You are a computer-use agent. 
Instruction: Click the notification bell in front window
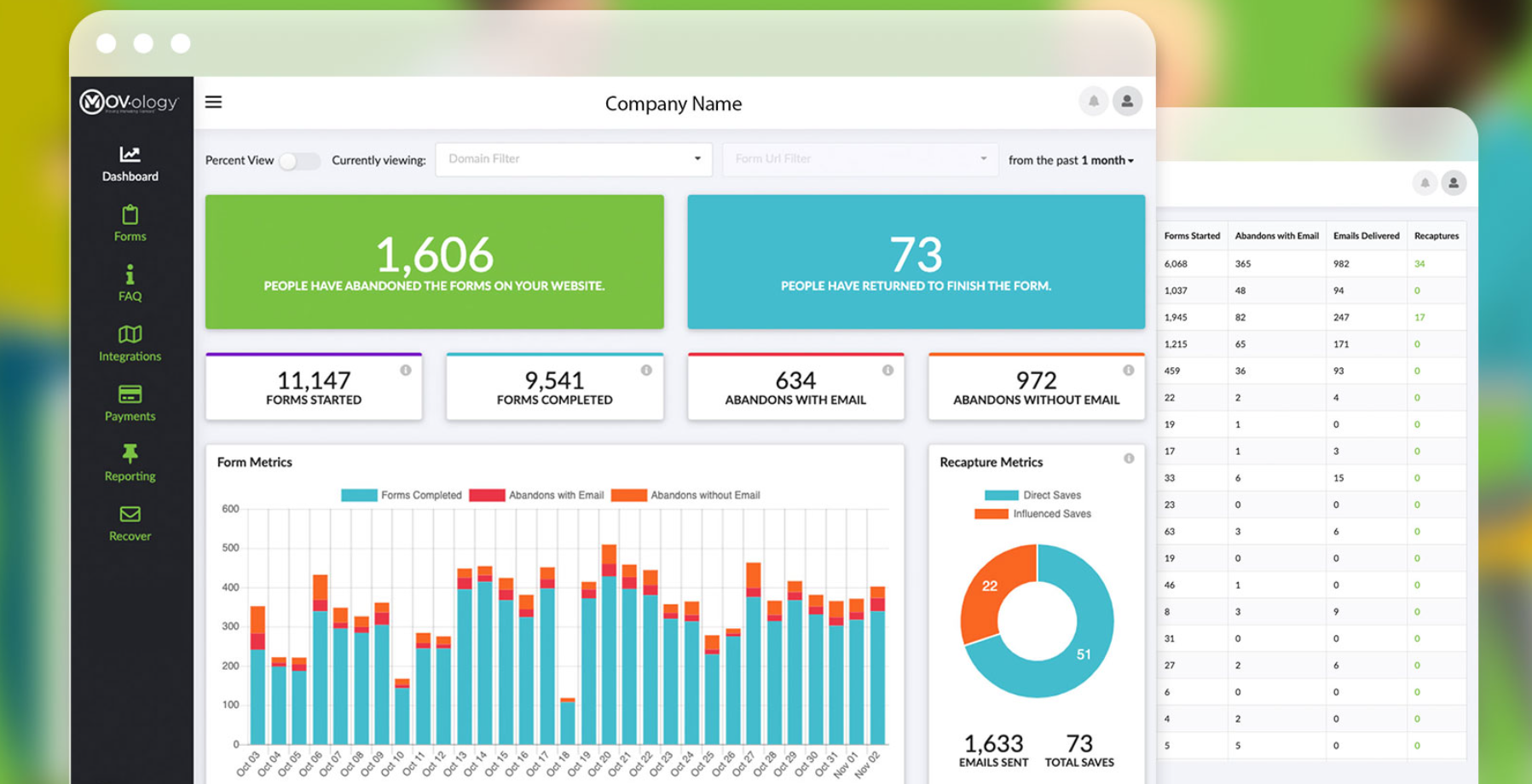[x=1093, y=101]
